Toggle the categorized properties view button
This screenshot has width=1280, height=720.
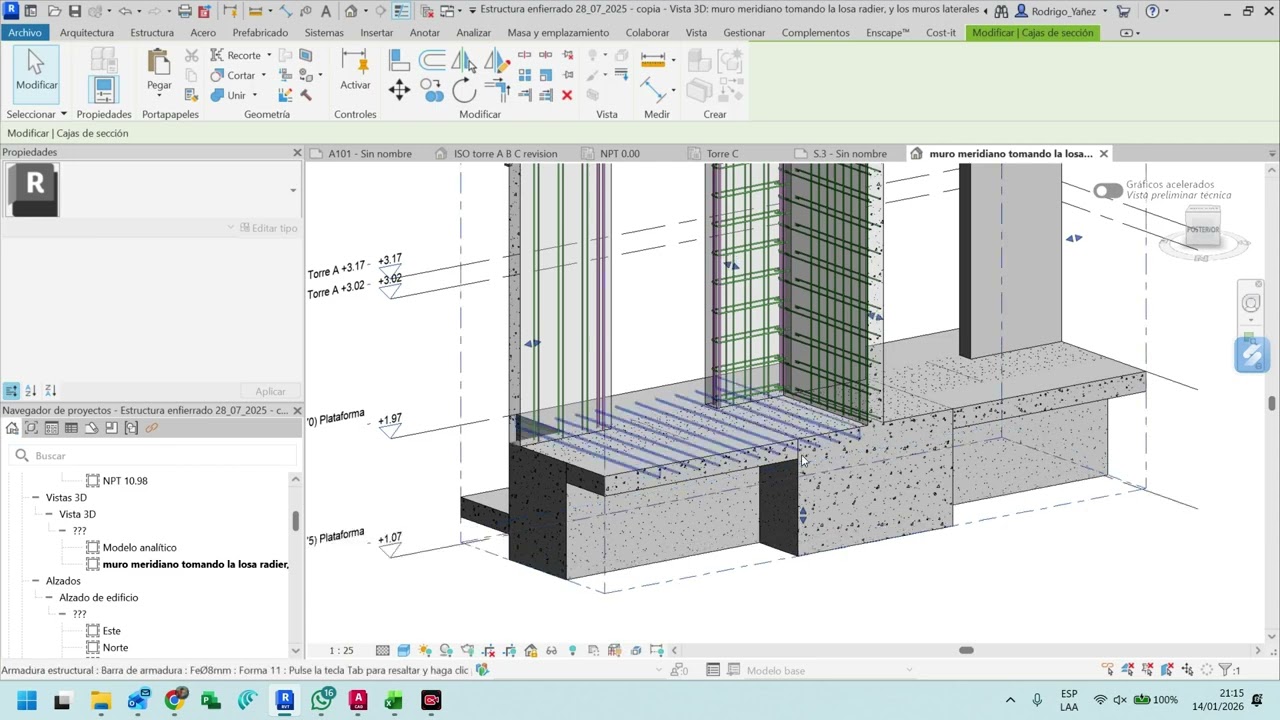11,391
